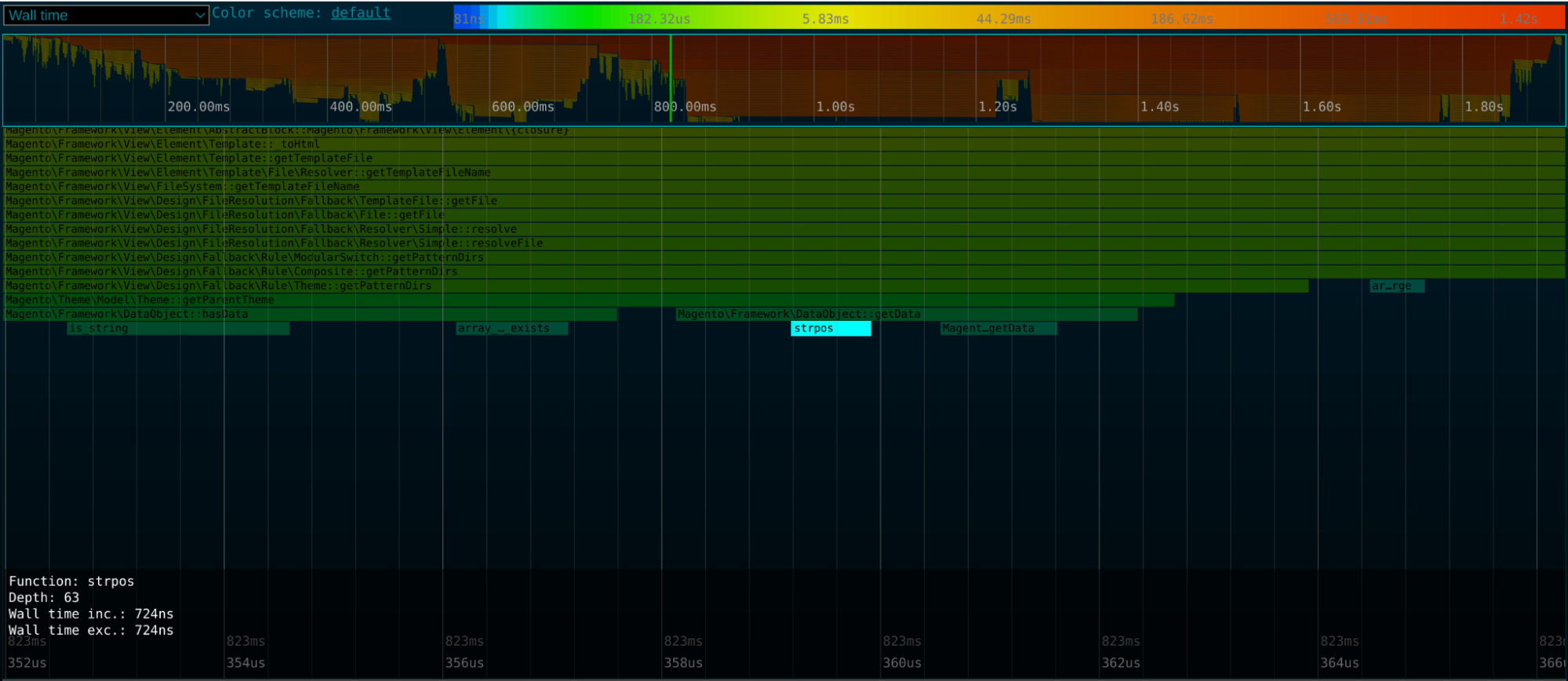This screenshot has height=681, width=1568.
Task: Select the DataObject::hasData bar
Action: click(x=311, y=314)
